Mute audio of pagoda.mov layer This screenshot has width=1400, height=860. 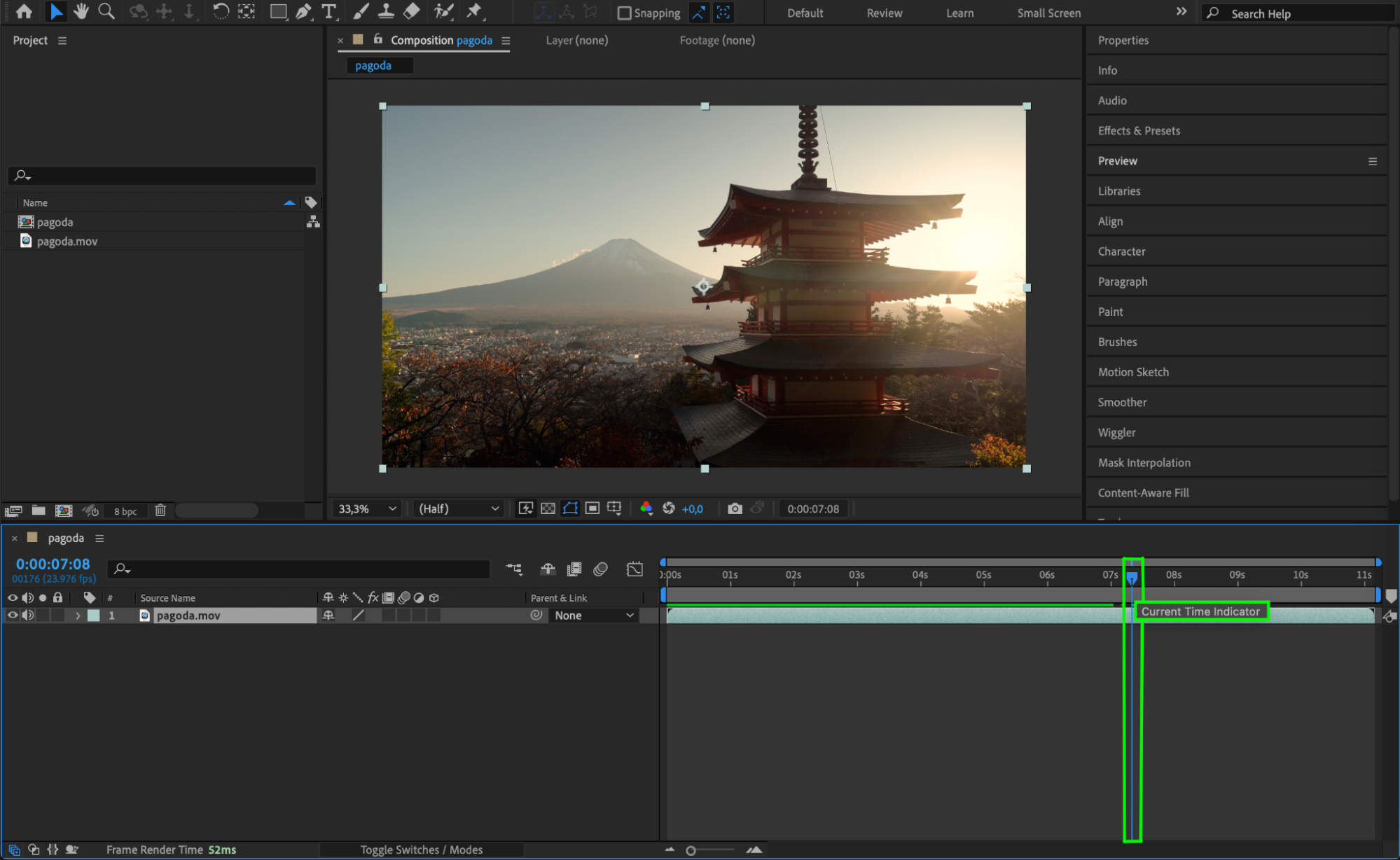point(27,615)
